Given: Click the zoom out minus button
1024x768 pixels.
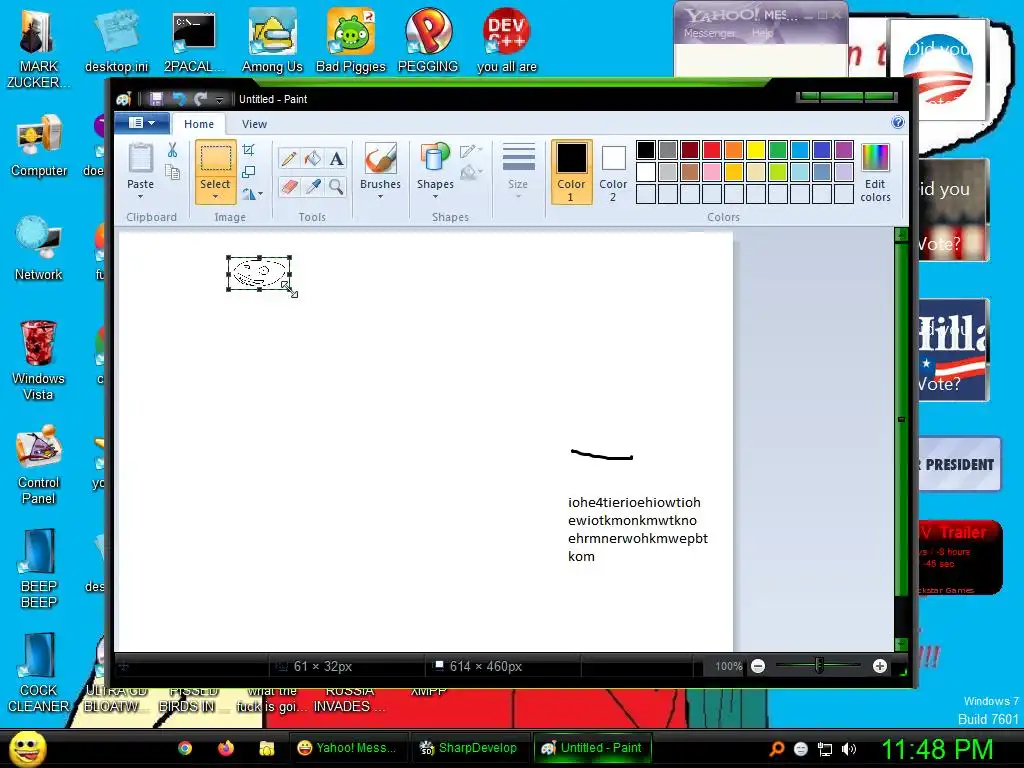Looking at the screenshot, I should 758,666.
